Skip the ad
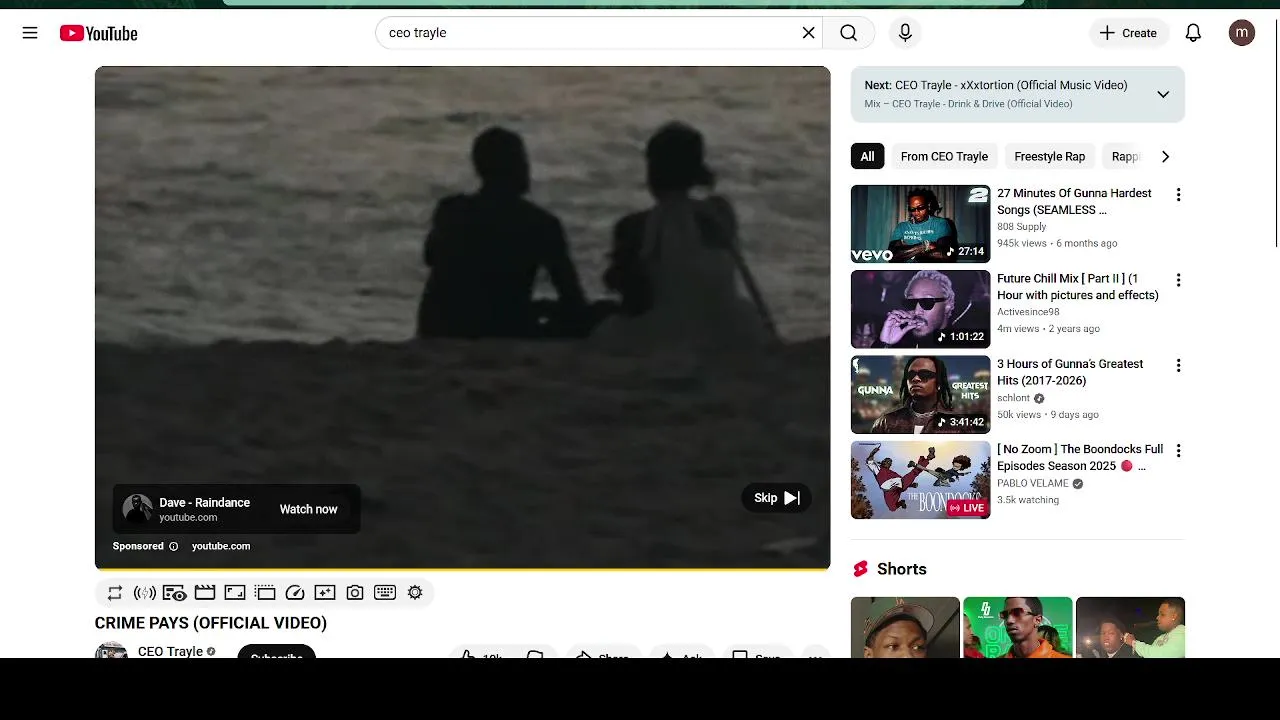Image resolution: width=1280 pixels, height=720 pixels. coord(777,498)
